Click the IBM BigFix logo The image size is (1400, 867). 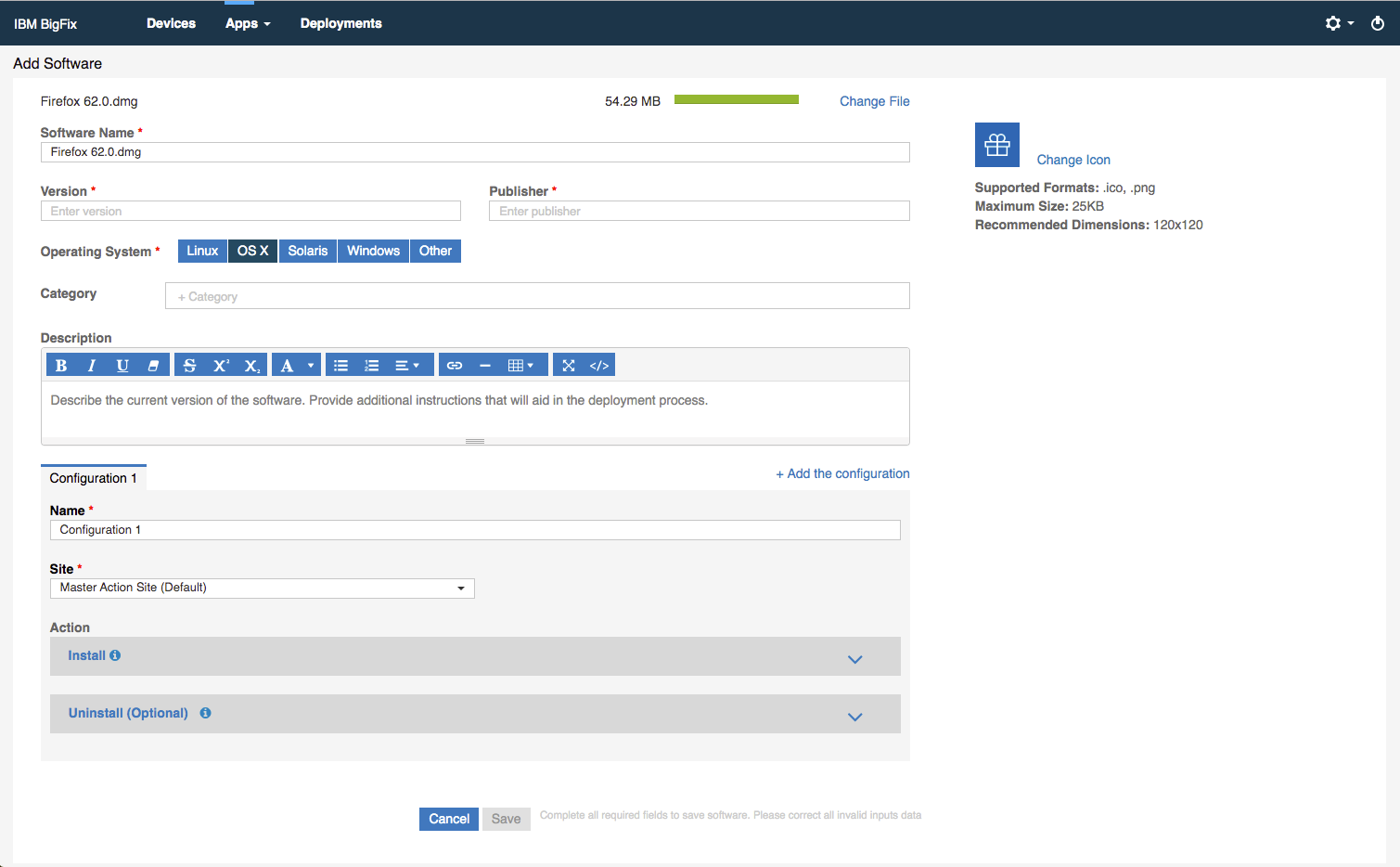45,24
